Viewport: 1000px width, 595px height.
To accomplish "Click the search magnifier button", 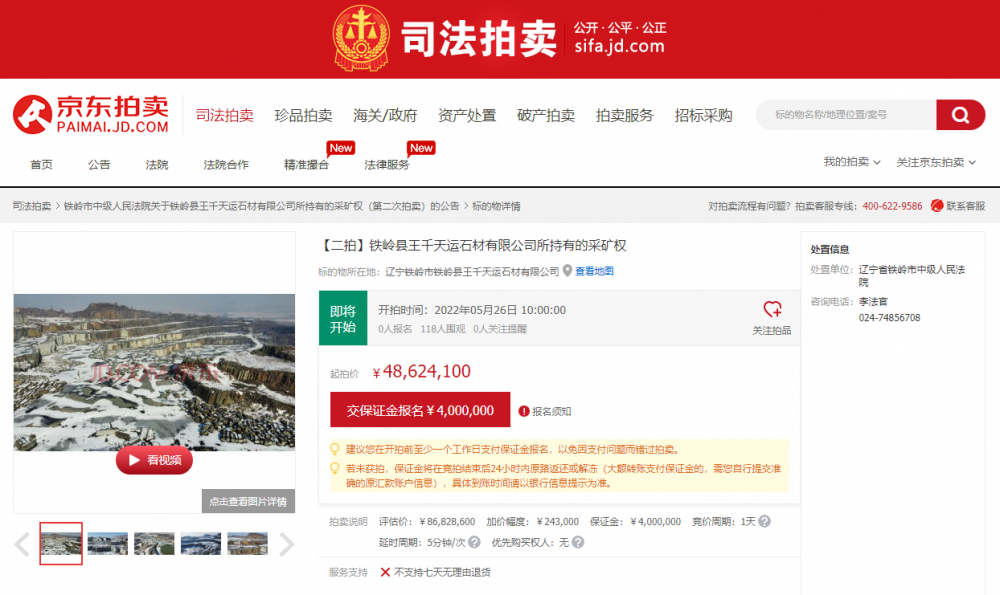I will click(960, 115).
